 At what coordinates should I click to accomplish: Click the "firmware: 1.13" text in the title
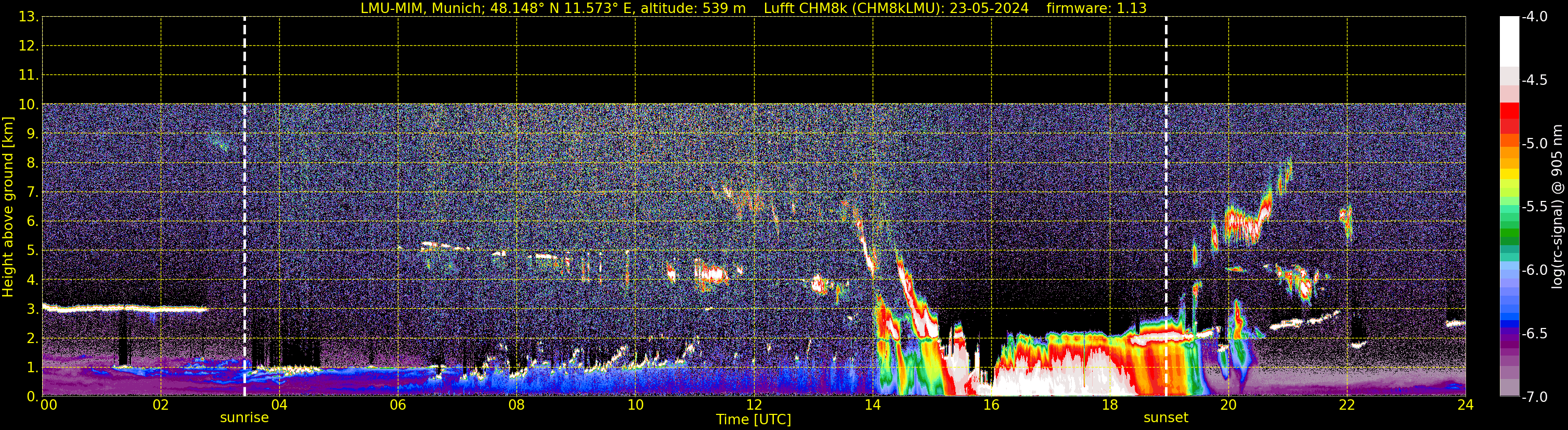pyautogui.click(x=1096, y=8)
